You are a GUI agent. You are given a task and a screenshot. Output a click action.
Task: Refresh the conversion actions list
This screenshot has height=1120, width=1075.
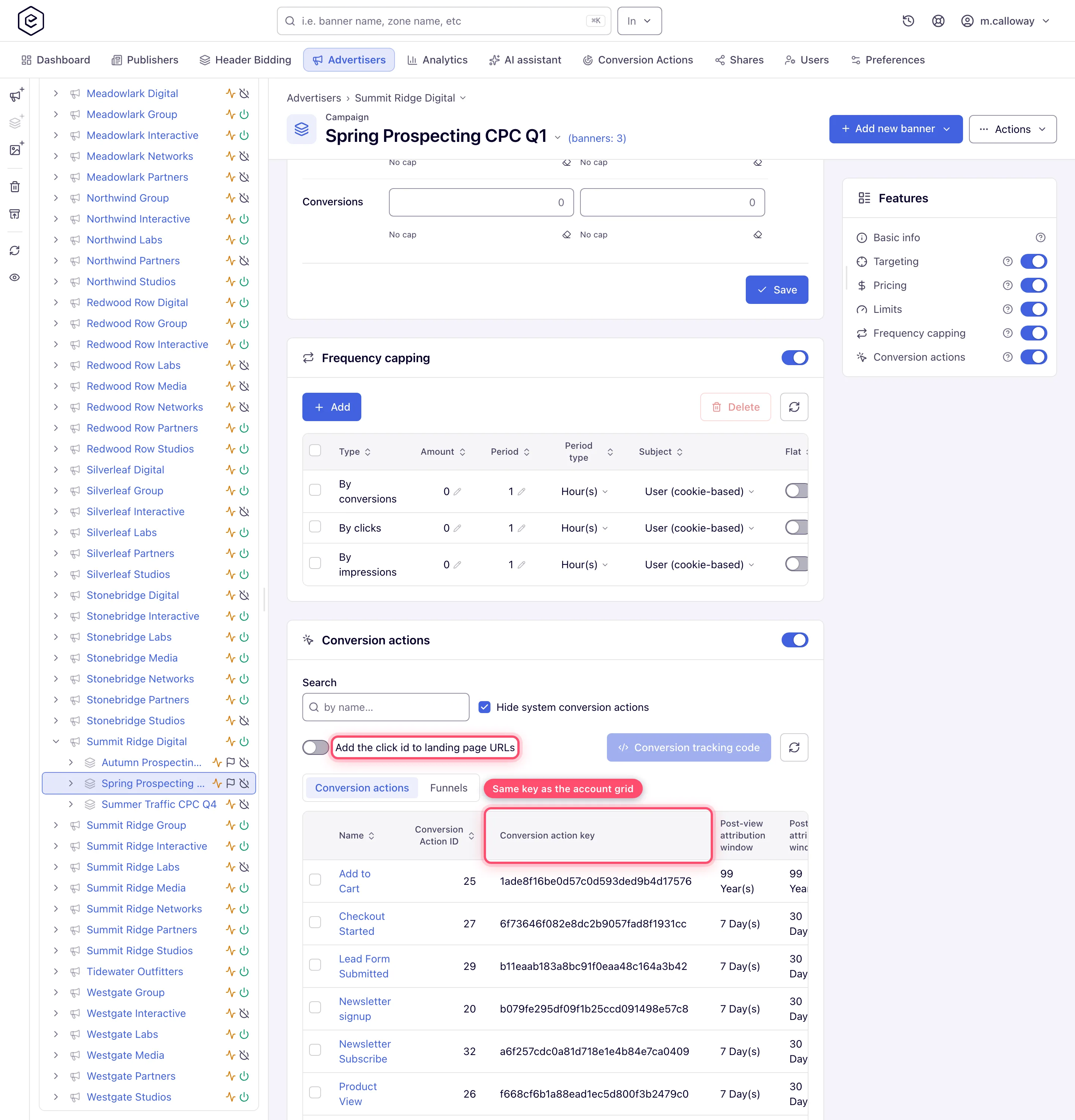(x=794, y=747)
